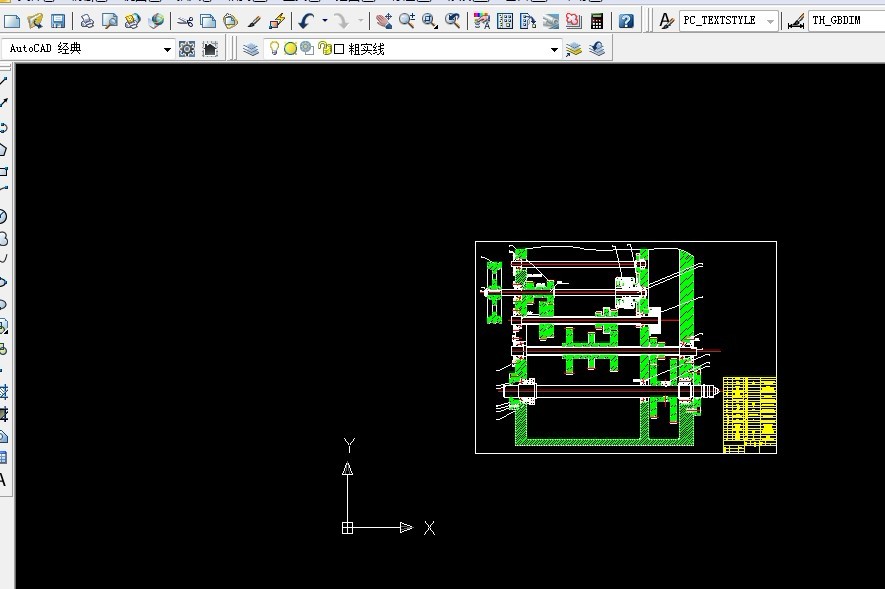The height and width of the screenshot is (589, 885).
Task: Select the Line tool
Action: click(7, 78)
